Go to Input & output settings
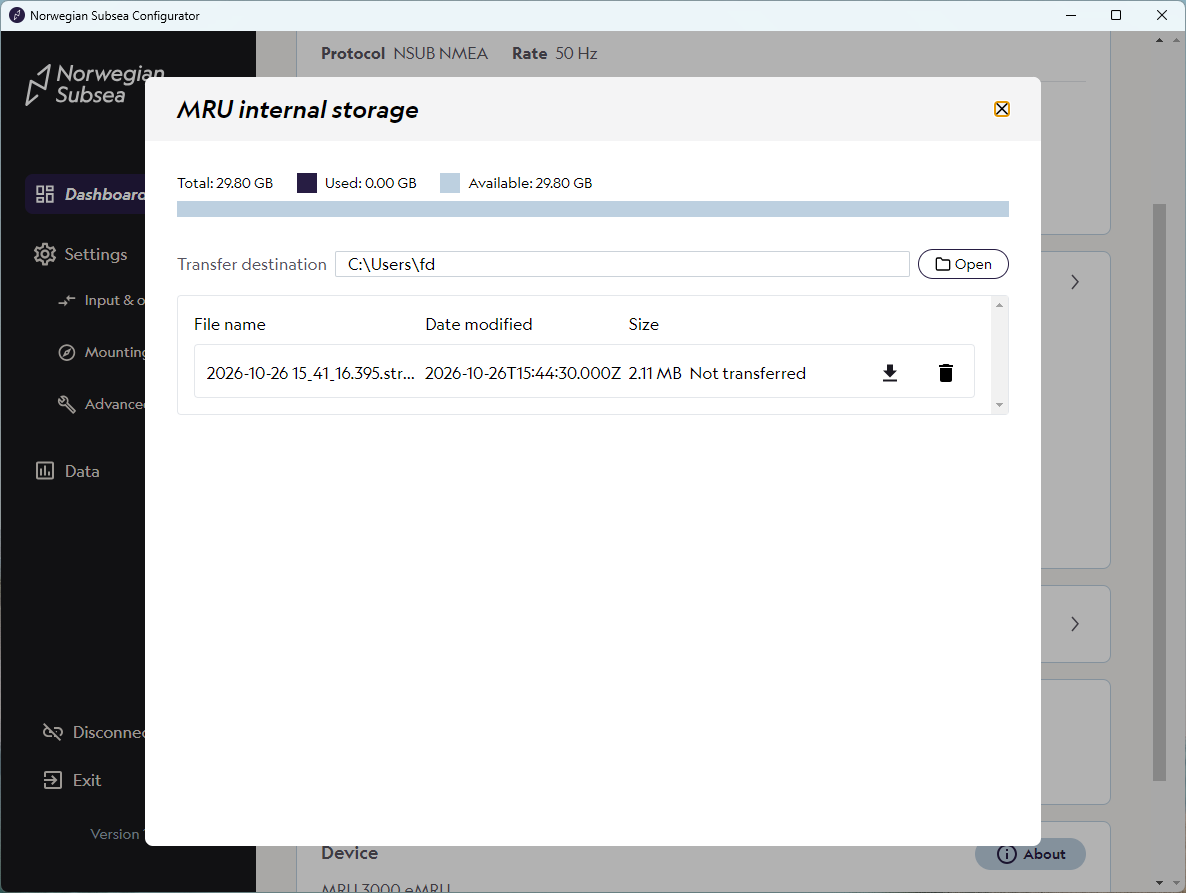This screenshot has height=893, width=1186. click(x=101, y=300)
